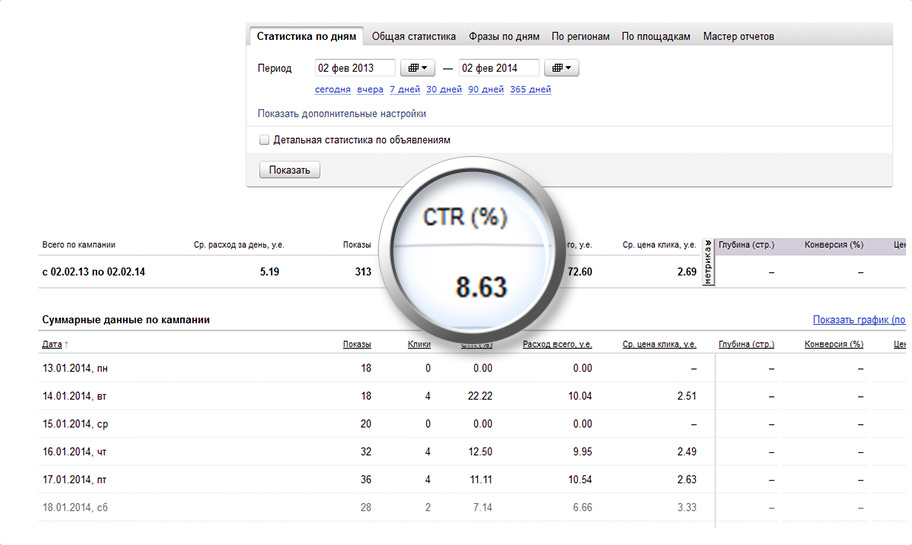The image size is (912, 545).
Task: Click the Показать график link
Action: click(x=859, y=319)
